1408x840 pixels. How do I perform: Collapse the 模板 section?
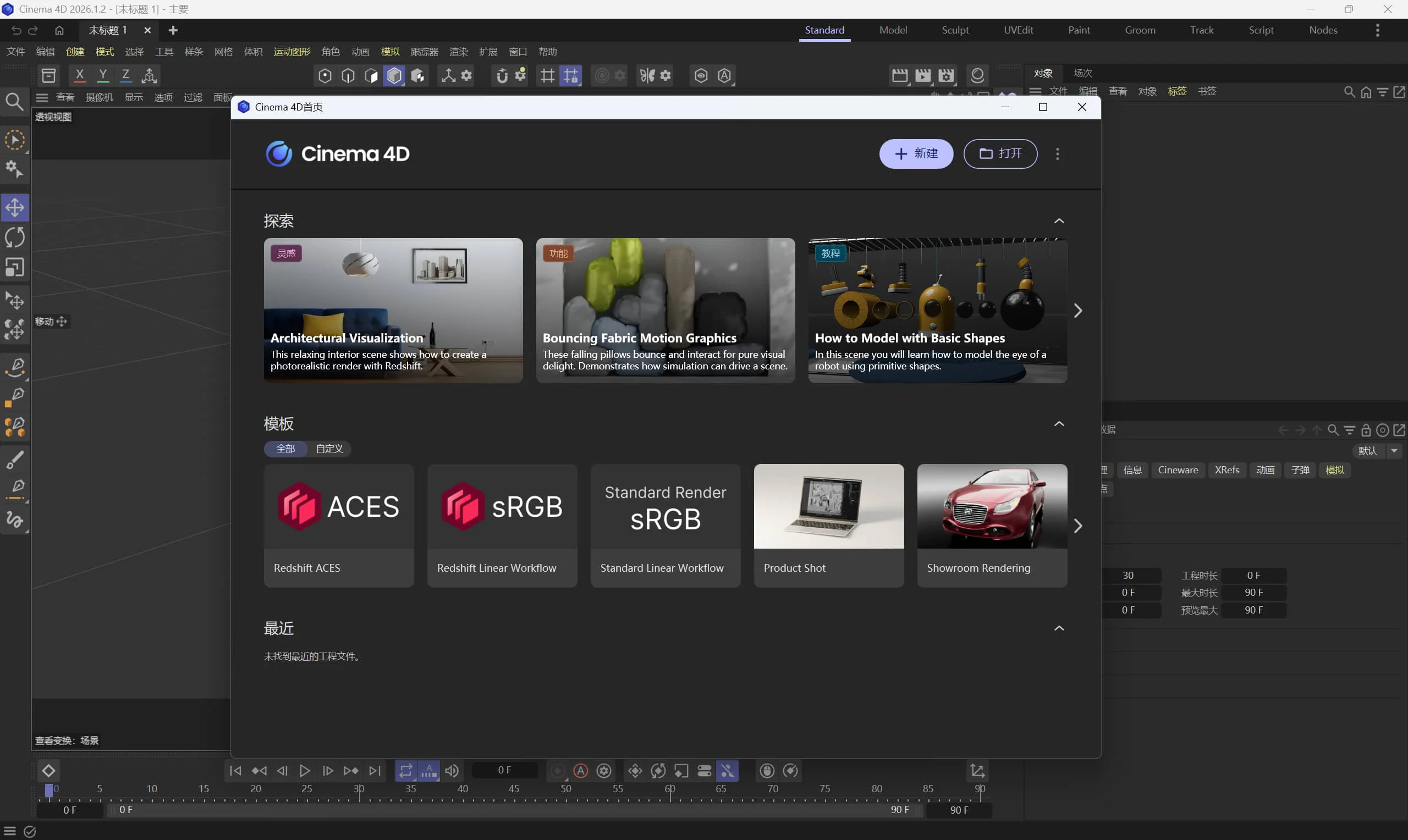point(1059,424)
